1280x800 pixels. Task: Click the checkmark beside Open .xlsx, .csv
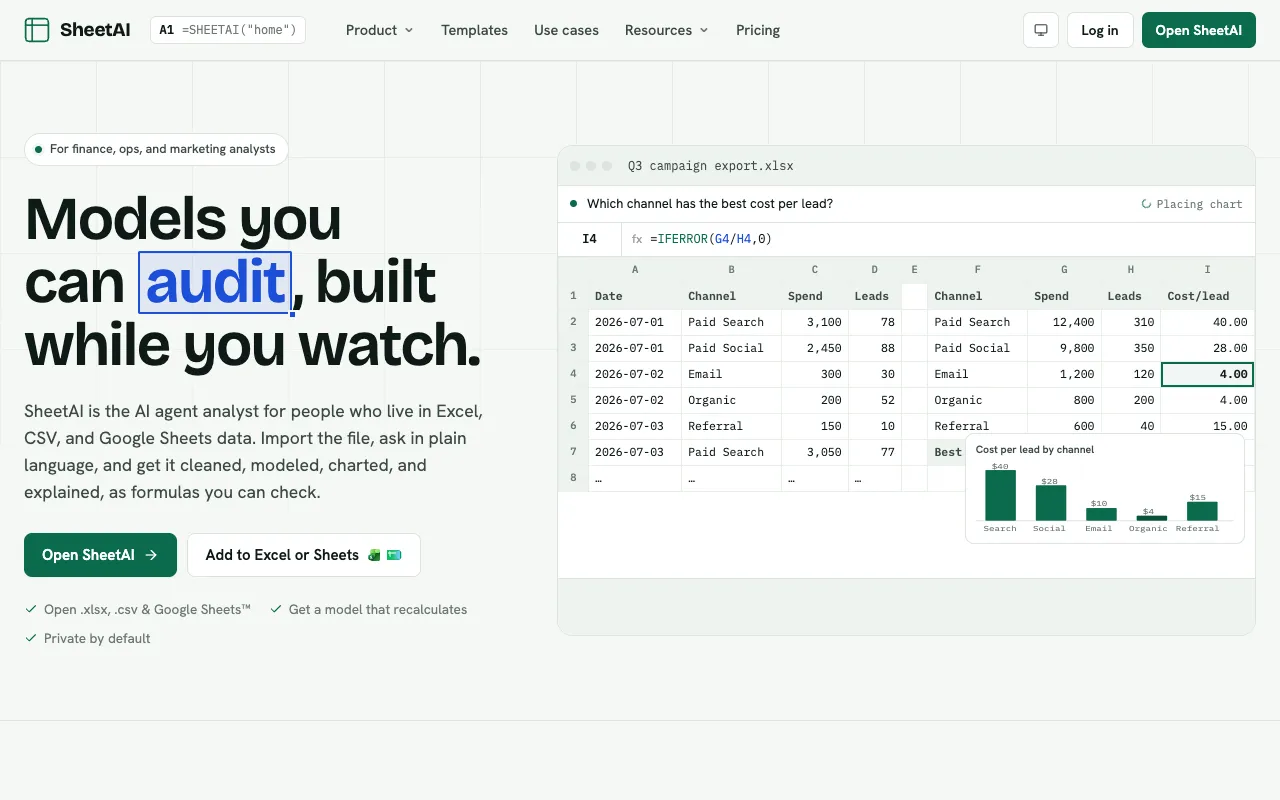click(31, 609)
